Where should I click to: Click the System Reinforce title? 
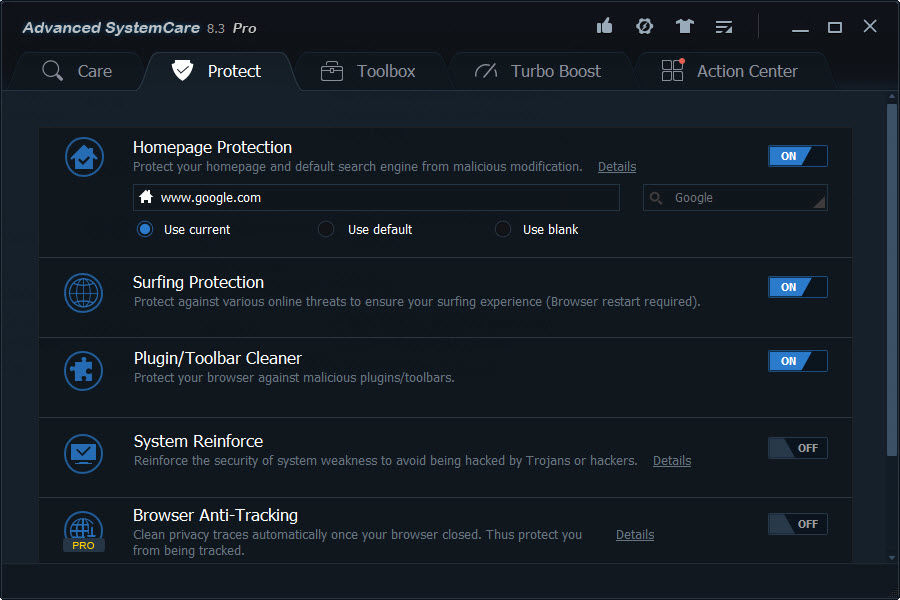198,441
